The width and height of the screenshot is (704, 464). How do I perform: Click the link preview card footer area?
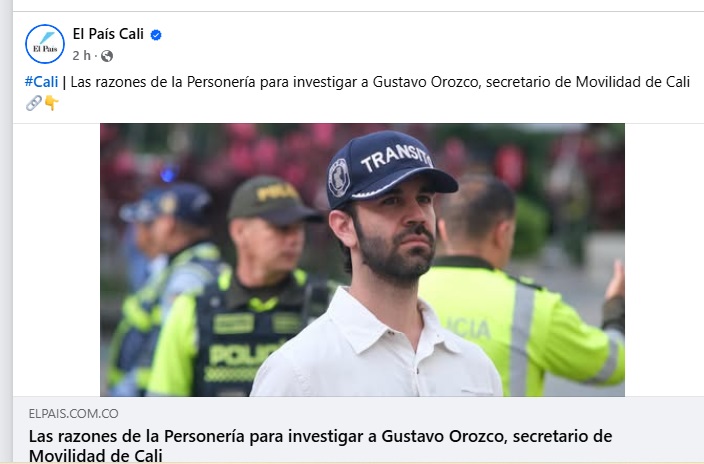(x=358, y=430)
